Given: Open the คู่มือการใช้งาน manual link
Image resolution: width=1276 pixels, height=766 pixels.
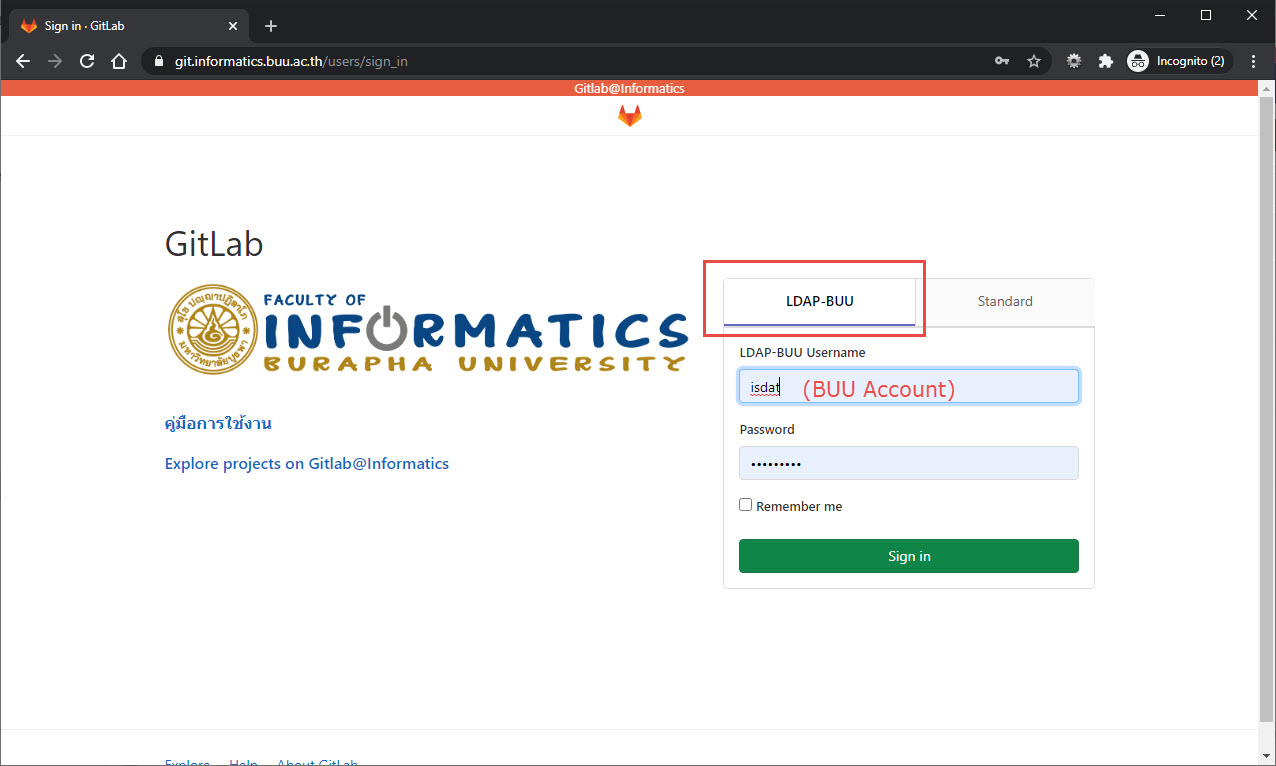Looking at the screenshot, I should (218, 423).
